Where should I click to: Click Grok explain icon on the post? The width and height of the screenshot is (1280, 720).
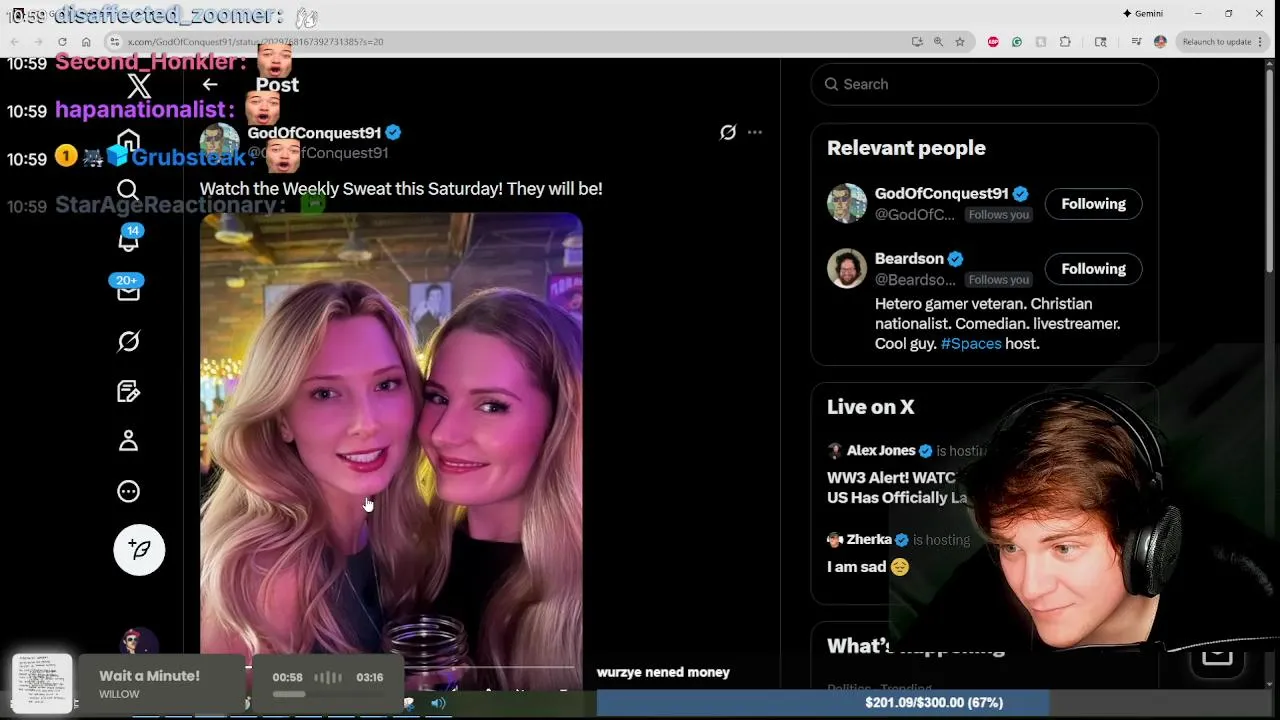(728, 132)
